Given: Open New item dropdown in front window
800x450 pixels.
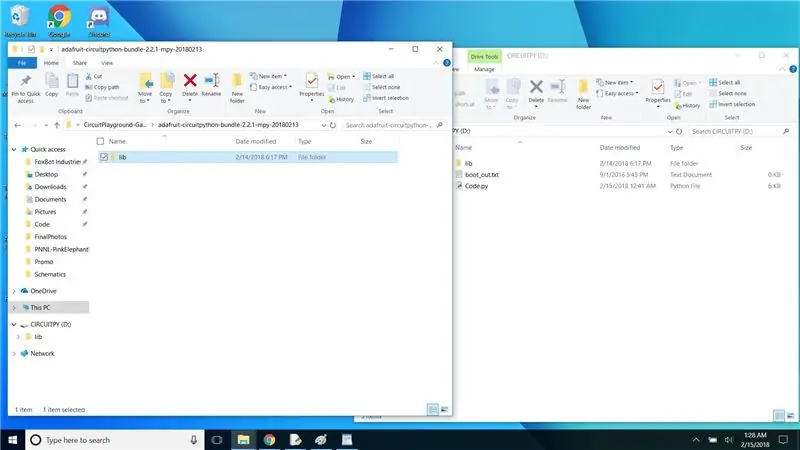Looking at the screenshot, I should 268,76.
